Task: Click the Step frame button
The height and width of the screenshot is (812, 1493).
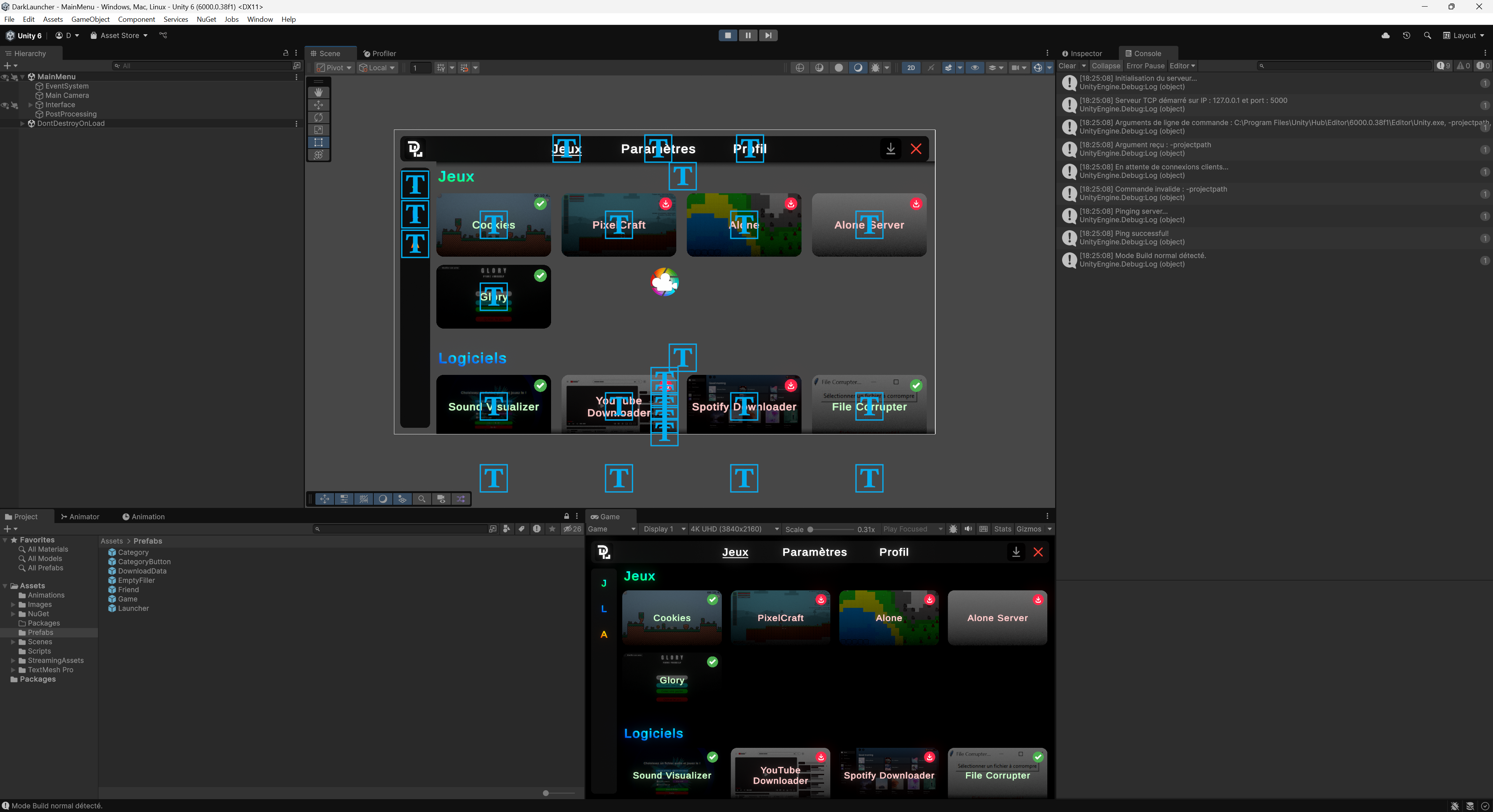Action: (768, 35)
